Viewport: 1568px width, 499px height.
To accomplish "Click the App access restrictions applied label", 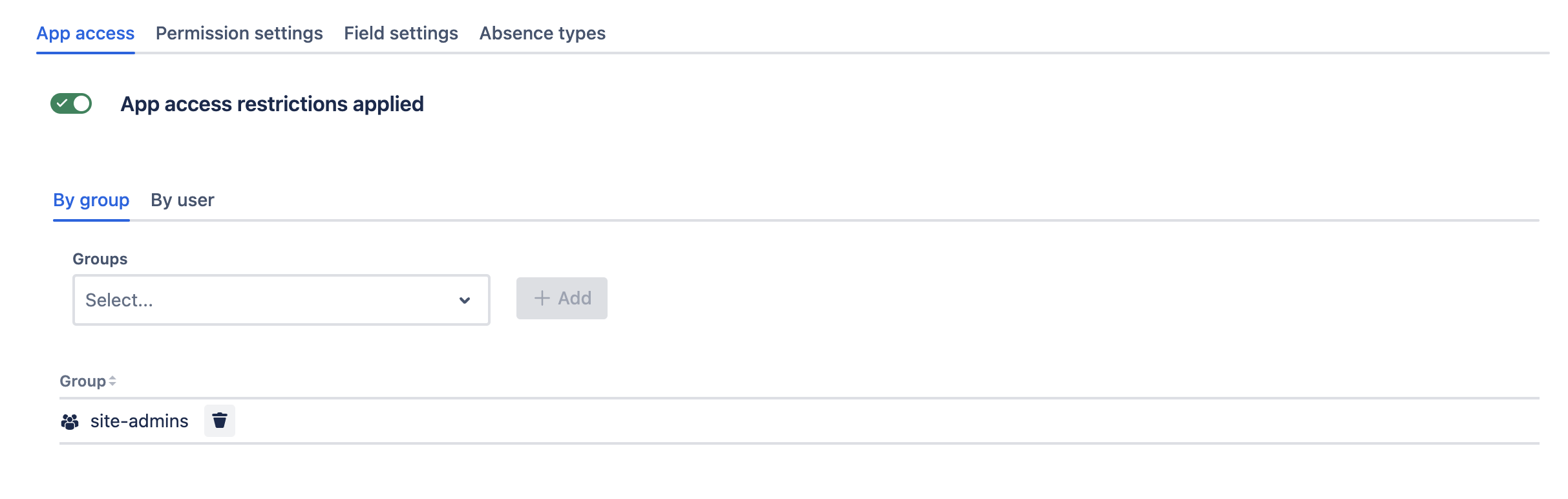I will 272,104.
